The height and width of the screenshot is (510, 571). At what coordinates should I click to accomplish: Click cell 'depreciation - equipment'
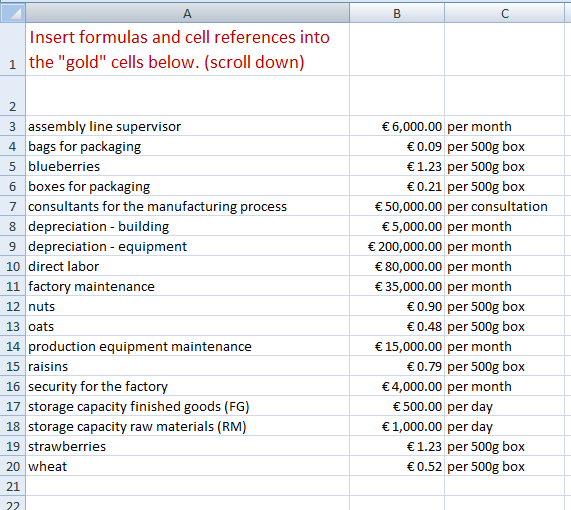pyautogui.click(x=188, y=246)
